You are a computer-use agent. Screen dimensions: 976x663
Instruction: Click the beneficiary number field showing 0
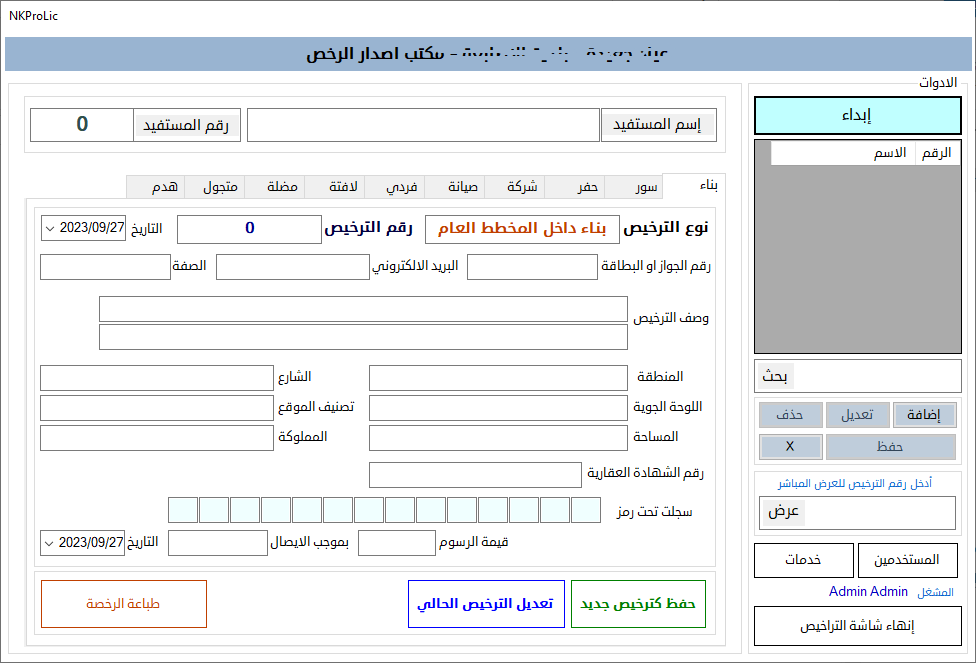[82, 125]
